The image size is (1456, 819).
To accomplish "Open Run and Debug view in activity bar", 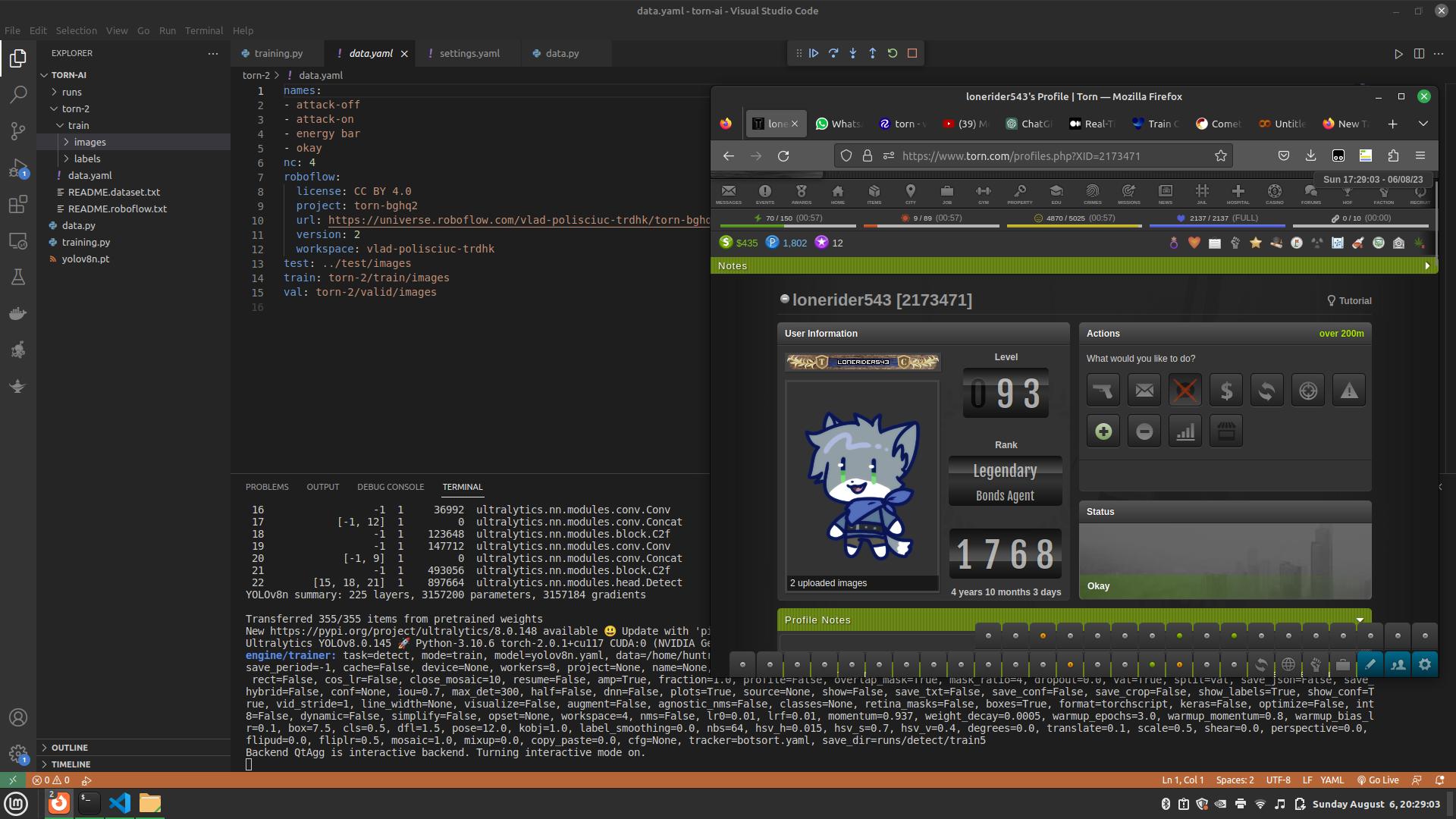I will click(x=18, y=168).
